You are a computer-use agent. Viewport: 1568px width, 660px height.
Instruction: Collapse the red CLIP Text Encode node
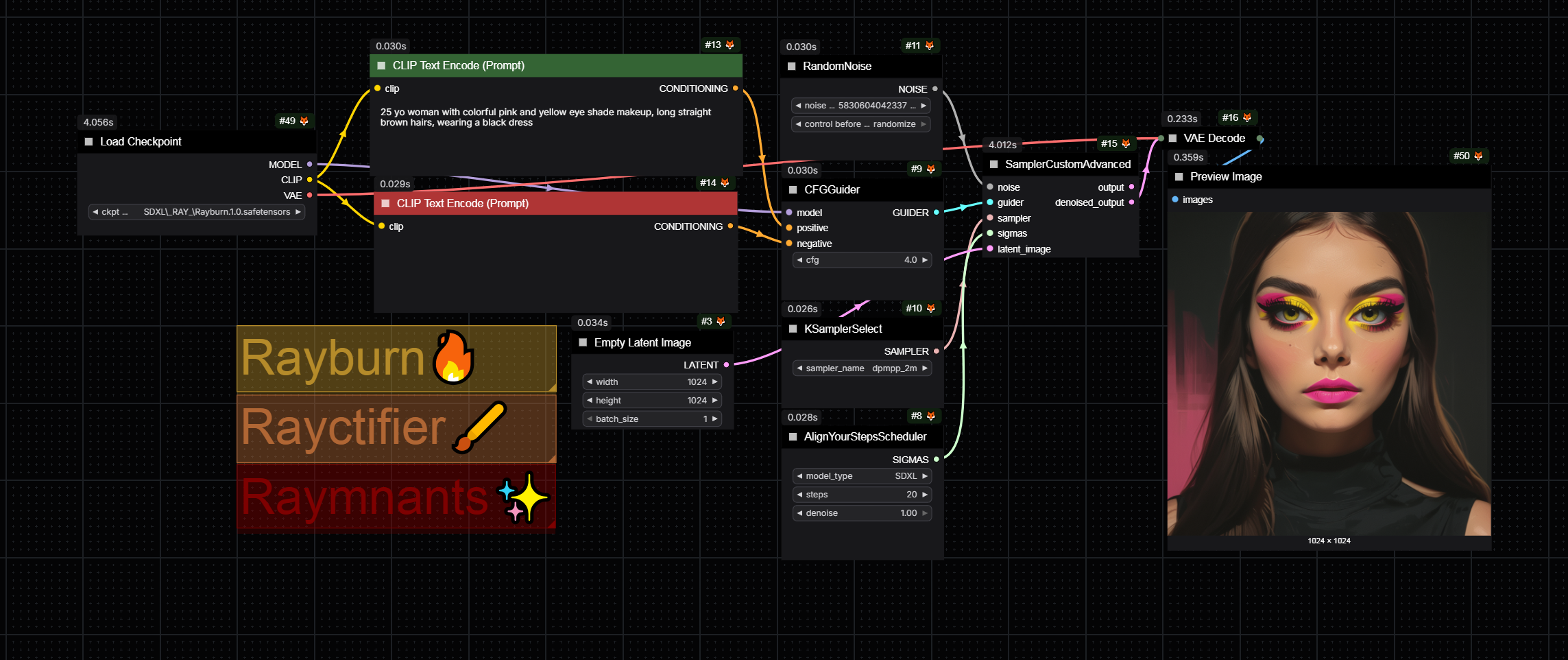tap(384, 203)
